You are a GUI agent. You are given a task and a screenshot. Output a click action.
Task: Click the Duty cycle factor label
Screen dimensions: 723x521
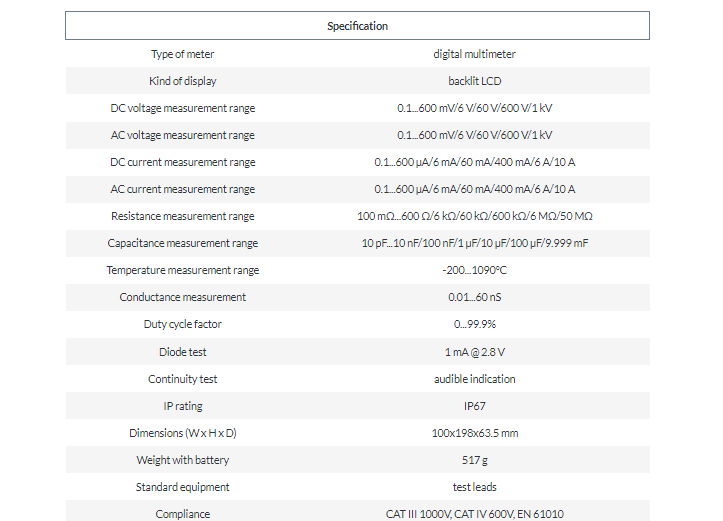coord(183,324)
